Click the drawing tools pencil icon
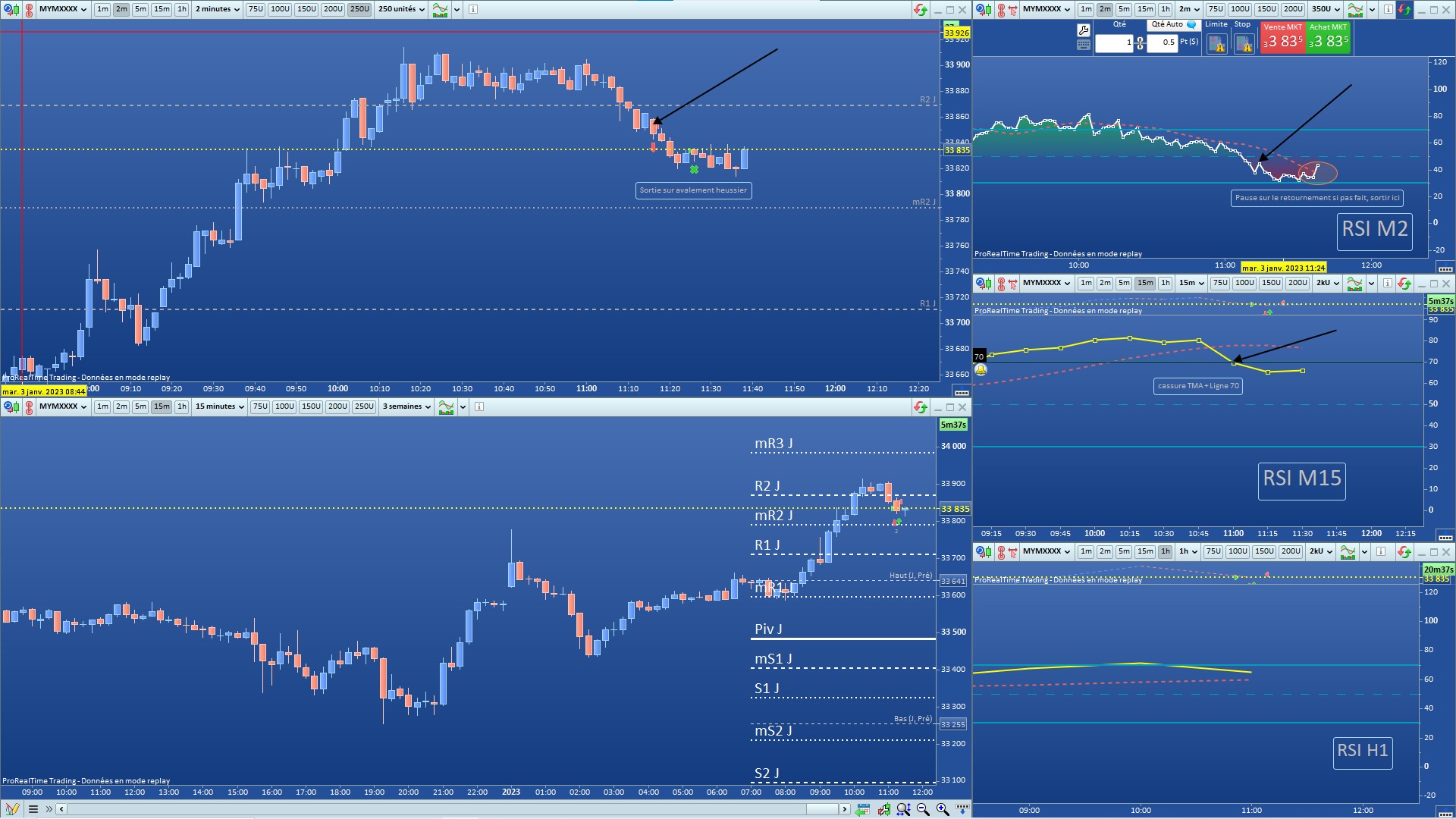Image resolution: width=1456 pixels, height=819 pixels. (12, 809)
